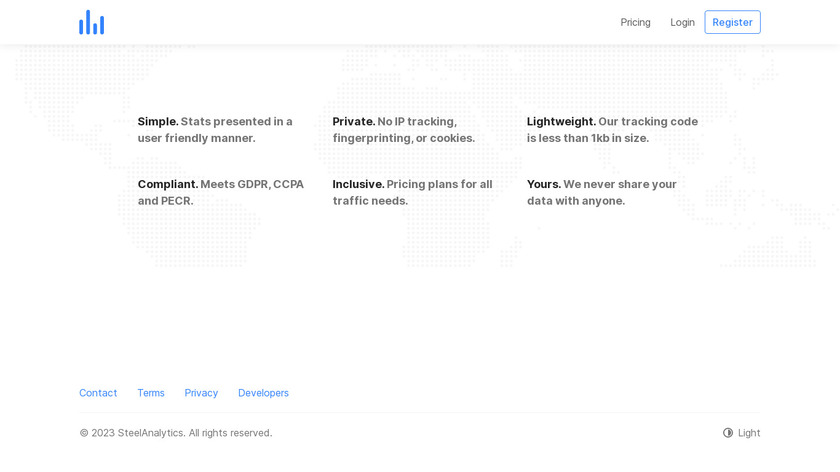Click the "Simple." feature description
The height and width of the screenshot is (472, 840).
click(x=215, y=130)
